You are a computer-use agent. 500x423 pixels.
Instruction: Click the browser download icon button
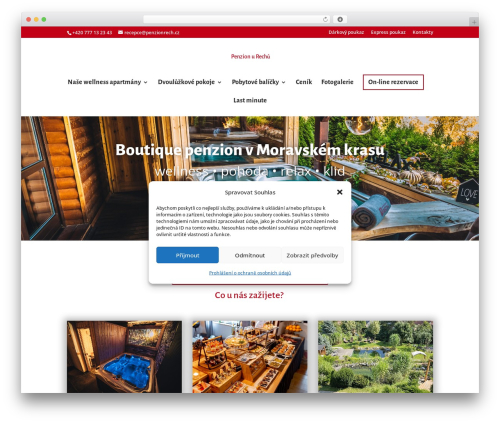click(x=340, y=19)
